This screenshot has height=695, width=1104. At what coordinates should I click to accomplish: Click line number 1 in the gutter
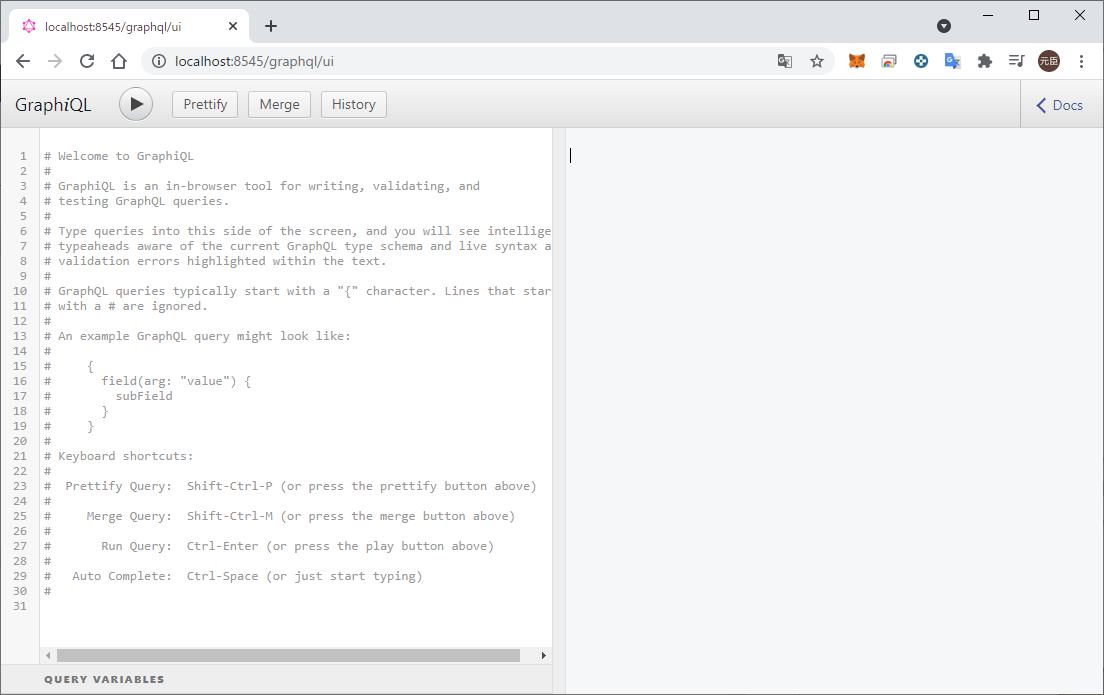23,156
